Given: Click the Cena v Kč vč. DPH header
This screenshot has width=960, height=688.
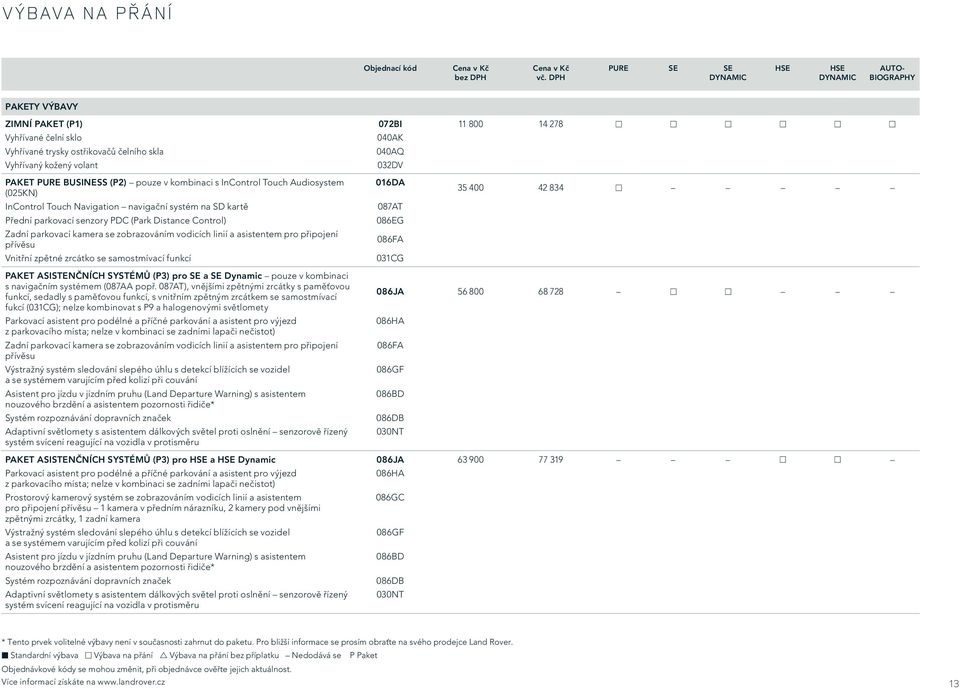Looking at the screenshot, I should tap(550, 73).
